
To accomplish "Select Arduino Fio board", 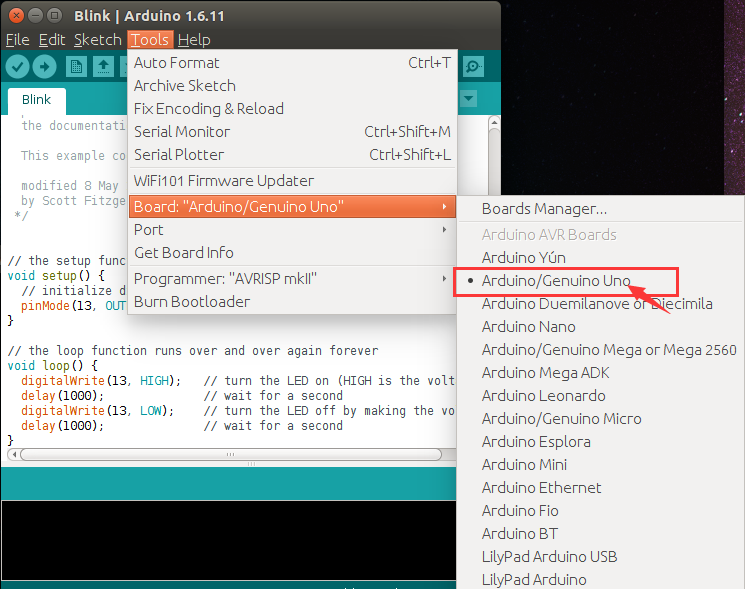I will (601, 511).
